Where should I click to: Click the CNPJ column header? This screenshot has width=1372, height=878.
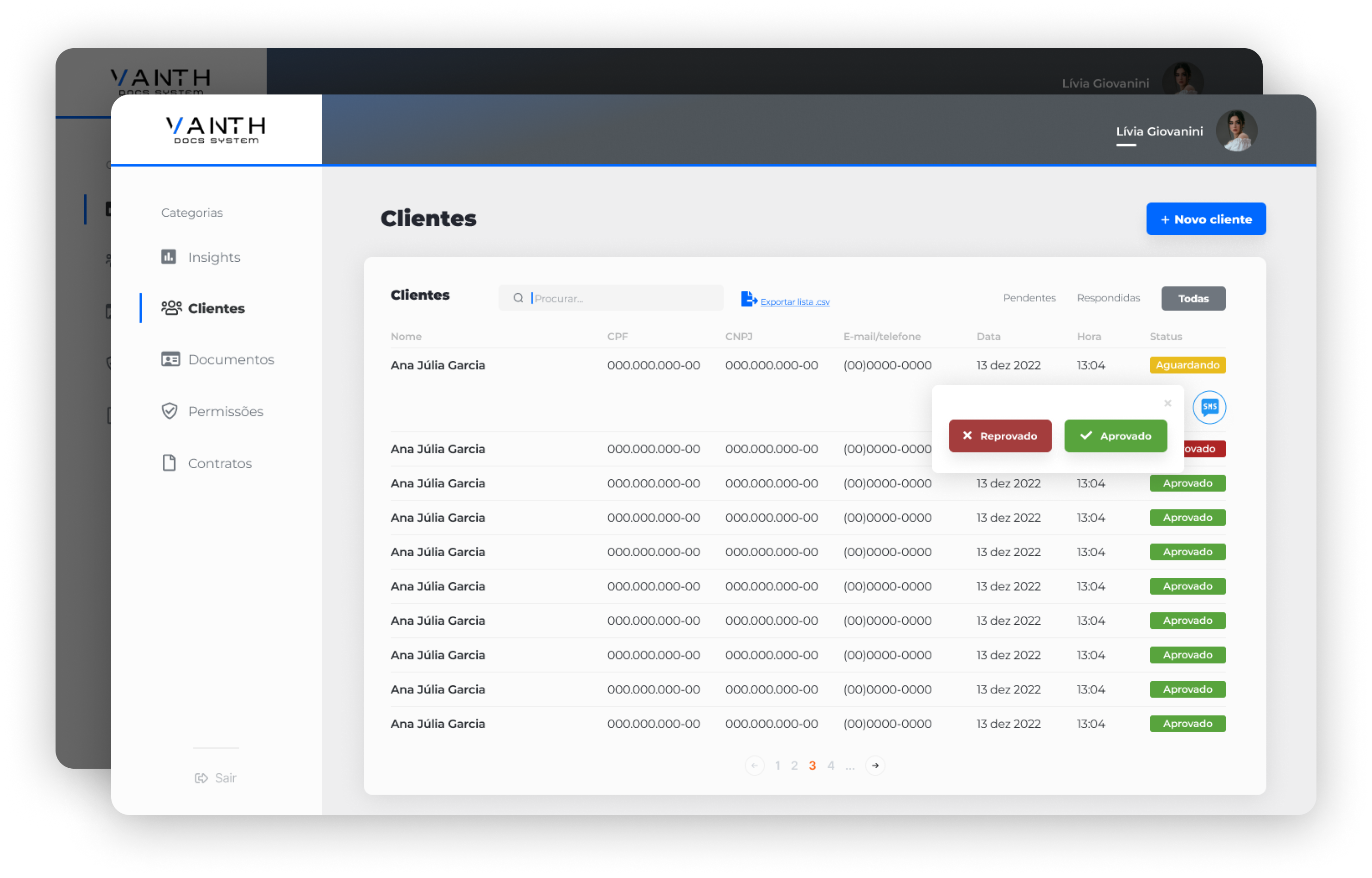tap(739, 336)
